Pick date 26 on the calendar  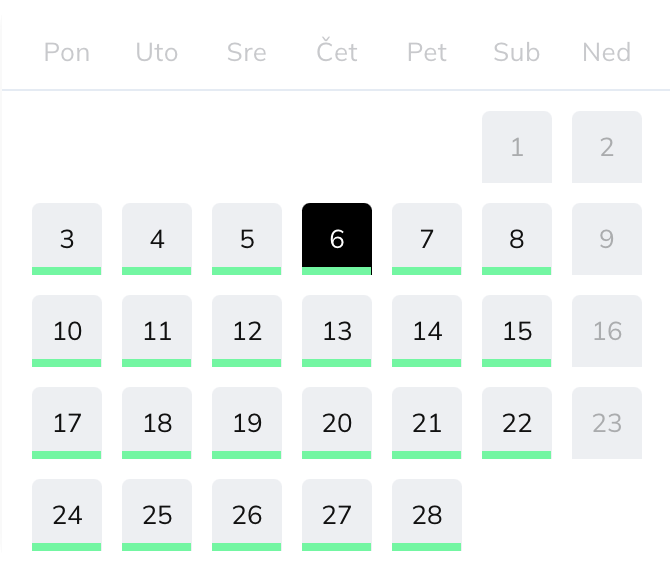coord(247,515)
